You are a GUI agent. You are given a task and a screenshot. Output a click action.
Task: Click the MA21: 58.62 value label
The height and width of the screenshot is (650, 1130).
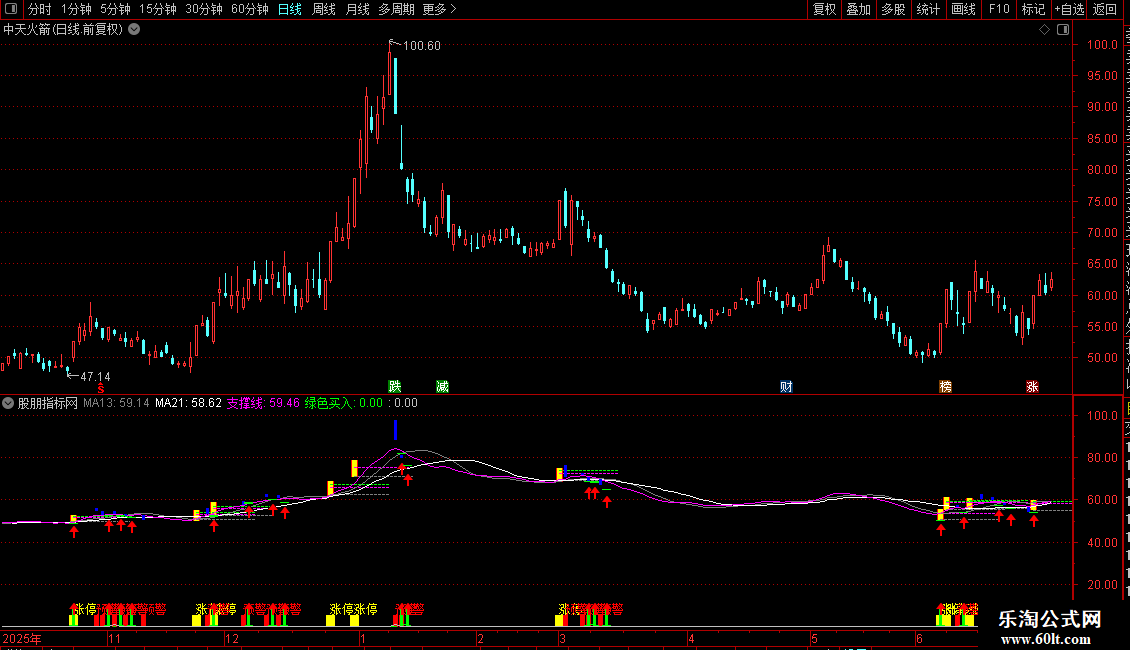tap(188, 403)
